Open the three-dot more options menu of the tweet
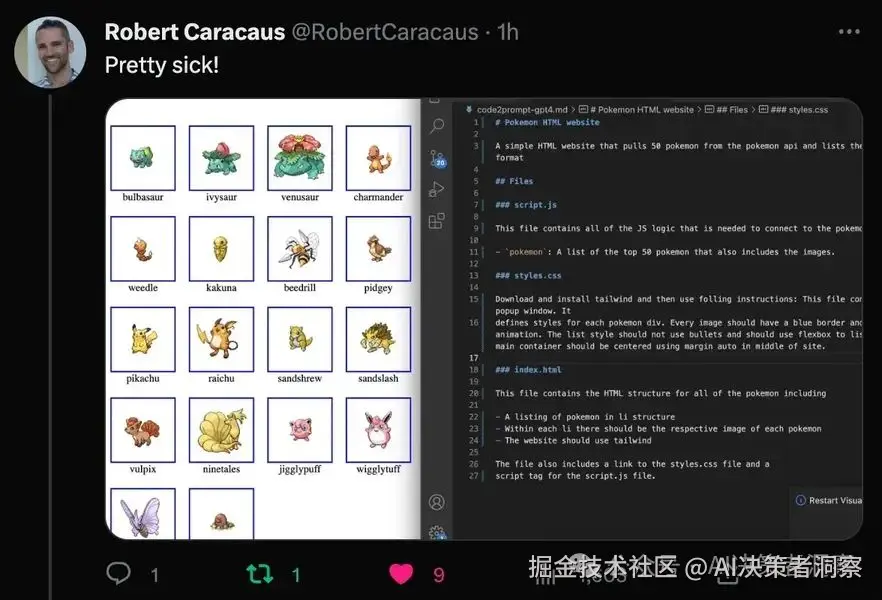This screenshot has width=882, height=600. [x=849, y=31]
